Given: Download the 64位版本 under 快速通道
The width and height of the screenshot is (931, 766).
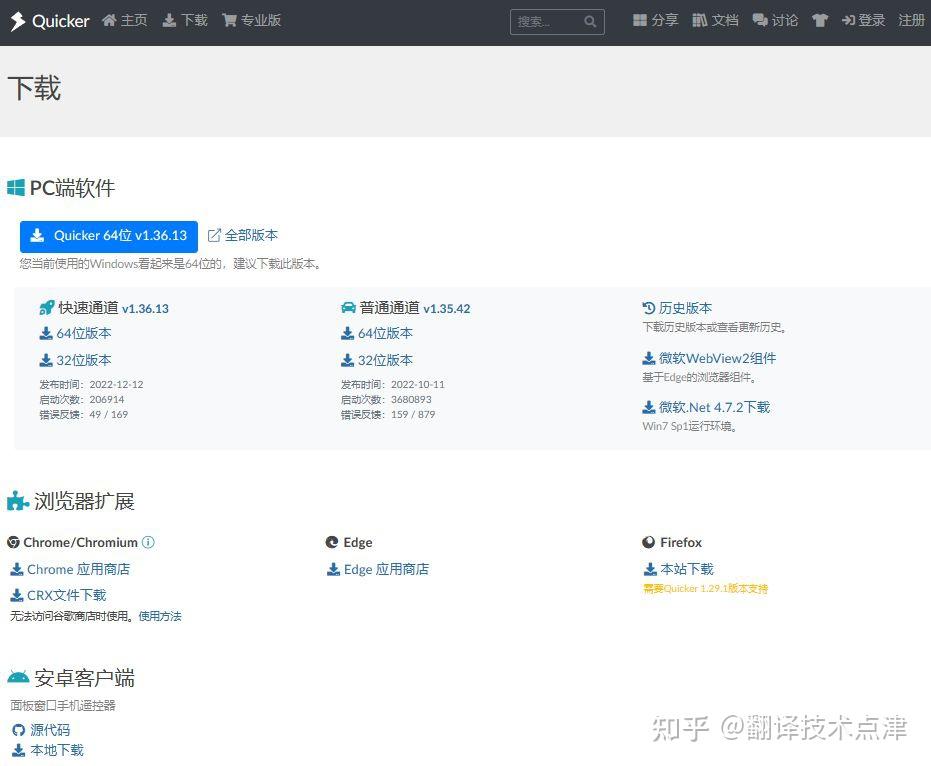Looking at the screenshot, I should pyautogui.click(x=75, y=333).
